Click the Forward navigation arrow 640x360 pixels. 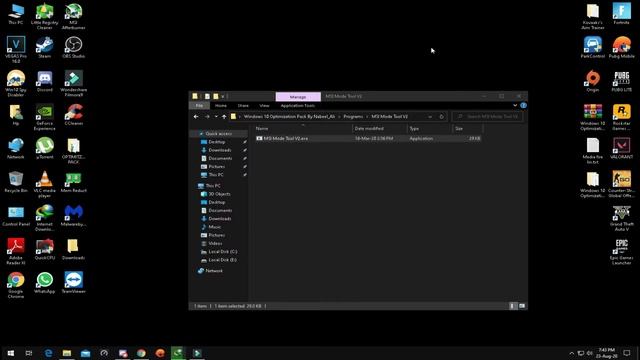[207, 117]
